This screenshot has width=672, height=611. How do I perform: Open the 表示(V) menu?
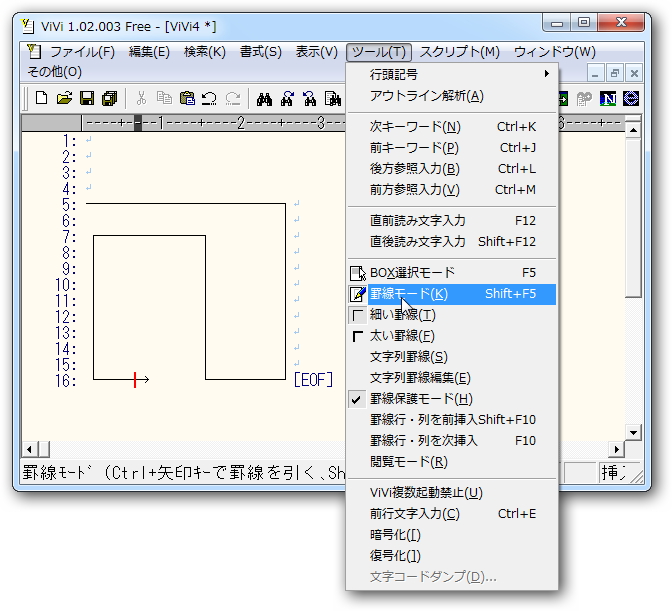317,52
